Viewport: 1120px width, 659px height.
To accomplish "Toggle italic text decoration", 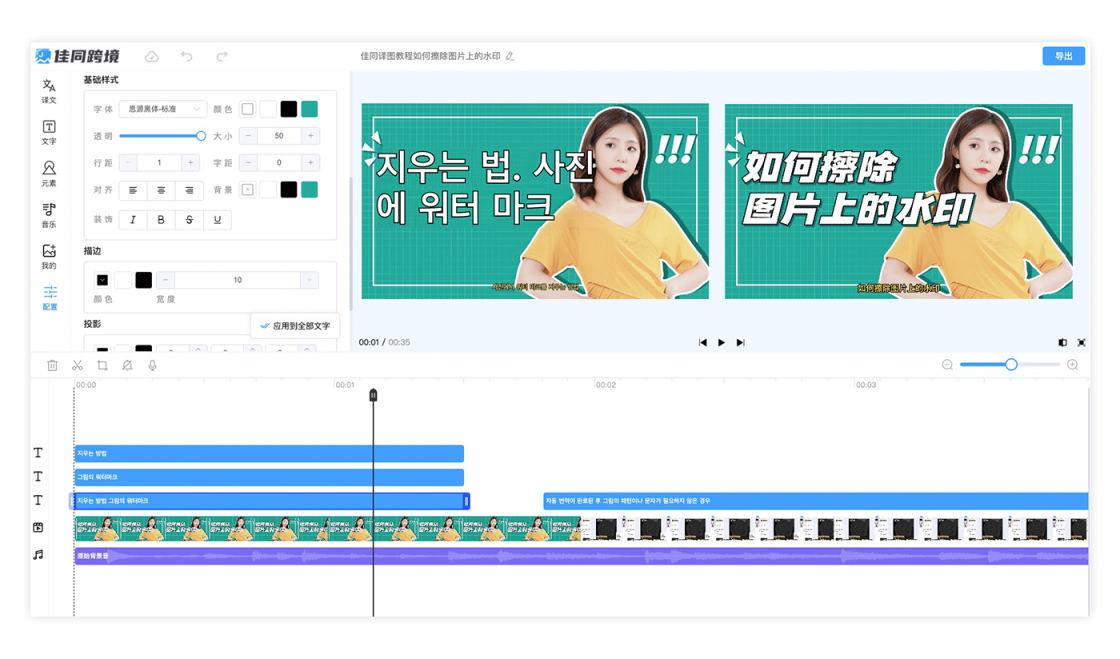I will (133, 220).
